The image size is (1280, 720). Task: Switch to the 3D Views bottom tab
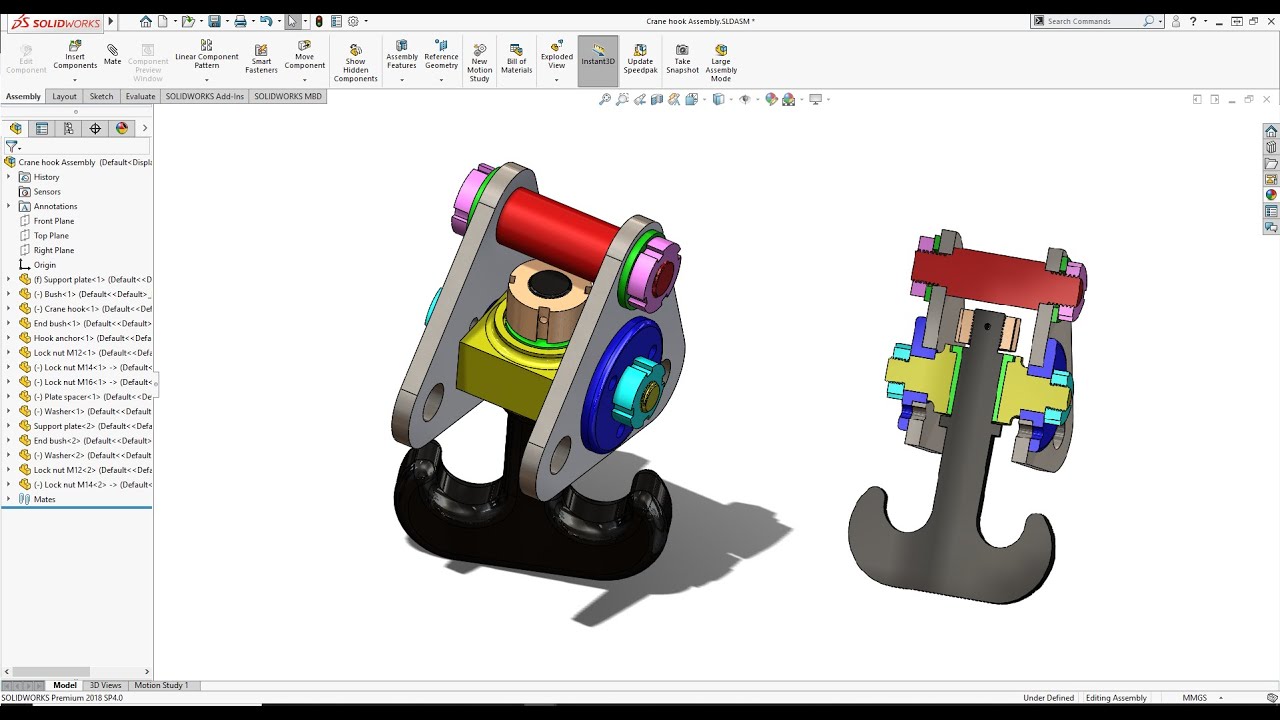pyautogui.click(x=105, y=685)
